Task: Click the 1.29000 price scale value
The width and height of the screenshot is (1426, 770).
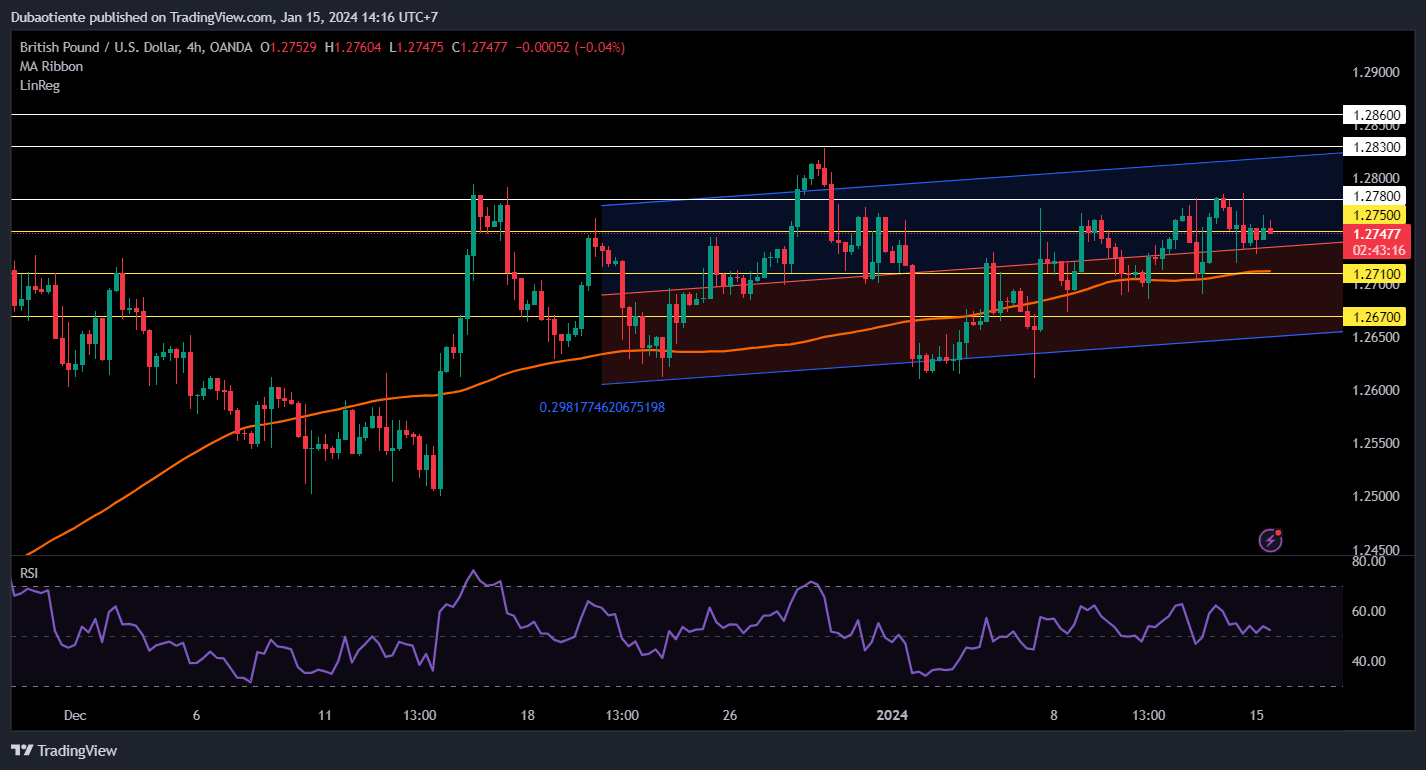Action: click(1376, 73)
